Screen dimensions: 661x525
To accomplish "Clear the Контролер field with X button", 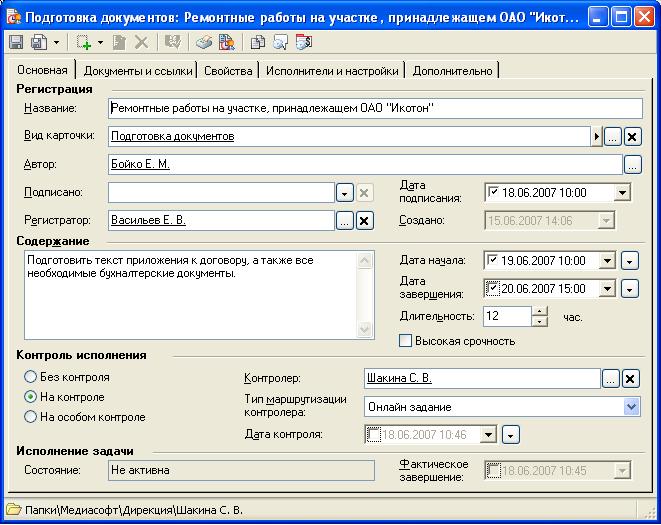I will coord(631,379).
